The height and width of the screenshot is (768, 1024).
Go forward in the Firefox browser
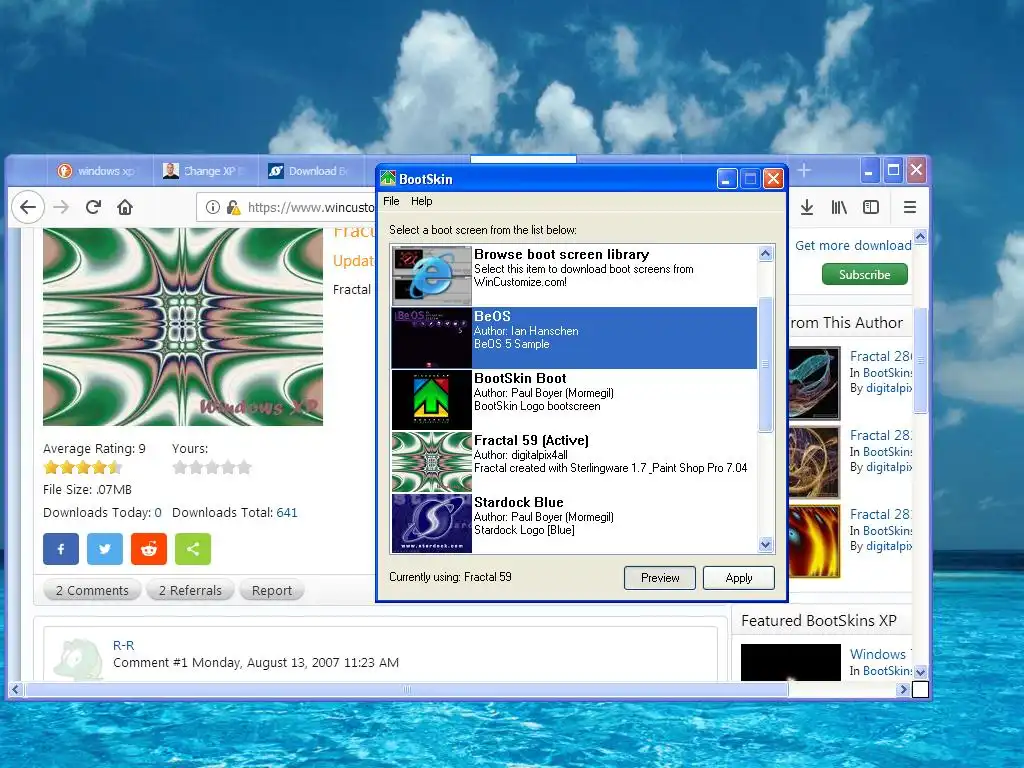pos(61,207)
